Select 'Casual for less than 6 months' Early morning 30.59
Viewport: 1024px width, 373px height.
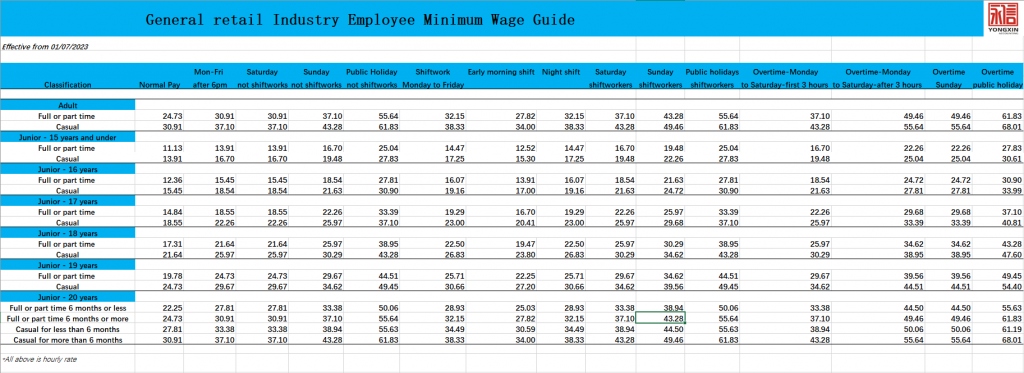pyautogui.click(x=526, y=329)
